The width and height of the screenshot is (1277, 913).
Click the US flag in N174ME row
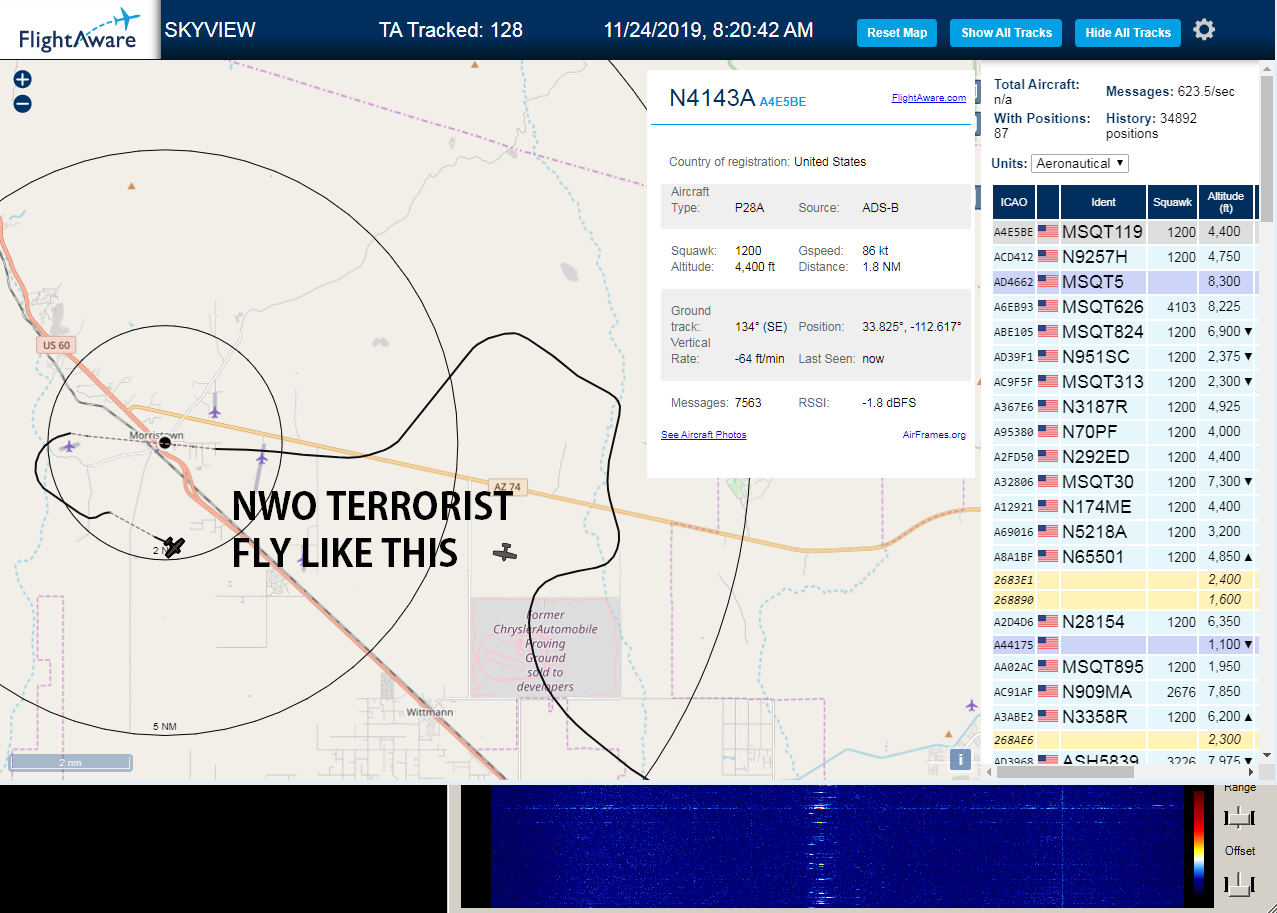point(1048,507)
